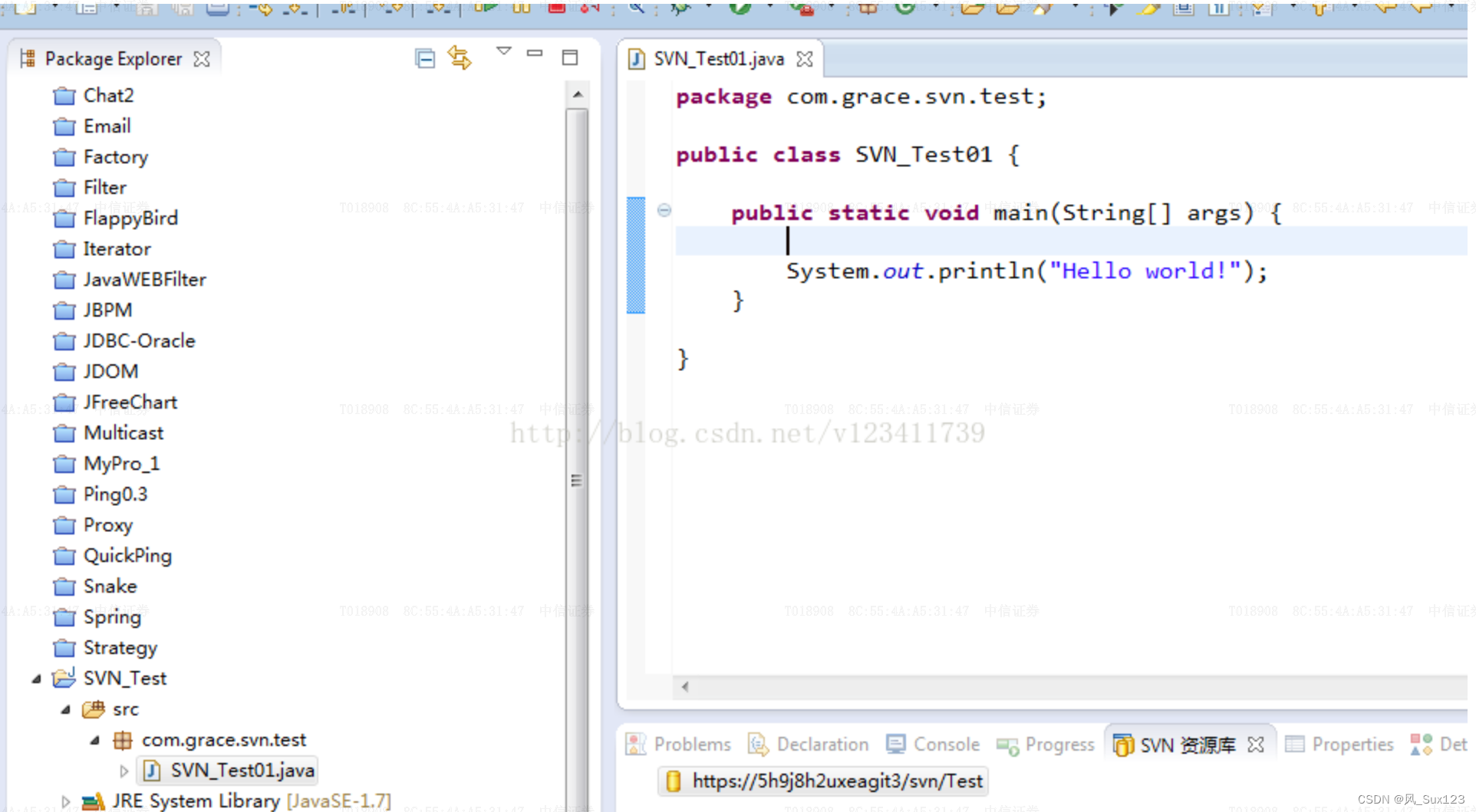Select the Chat2 project
Screen dimensions: 1476x812
(x=108, y=96)
